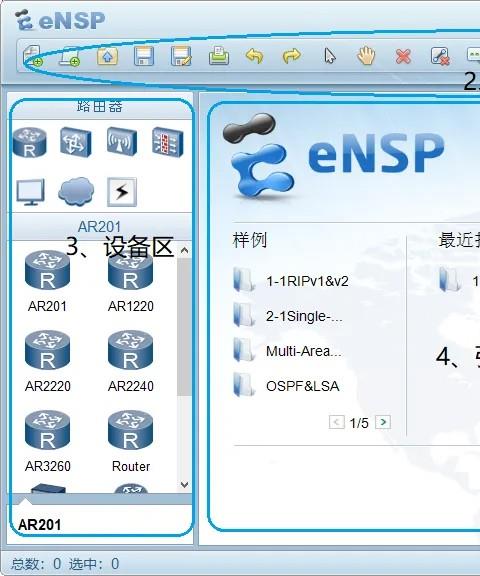
Task: Click the 样例 samples heading
Action: [250, 240]
